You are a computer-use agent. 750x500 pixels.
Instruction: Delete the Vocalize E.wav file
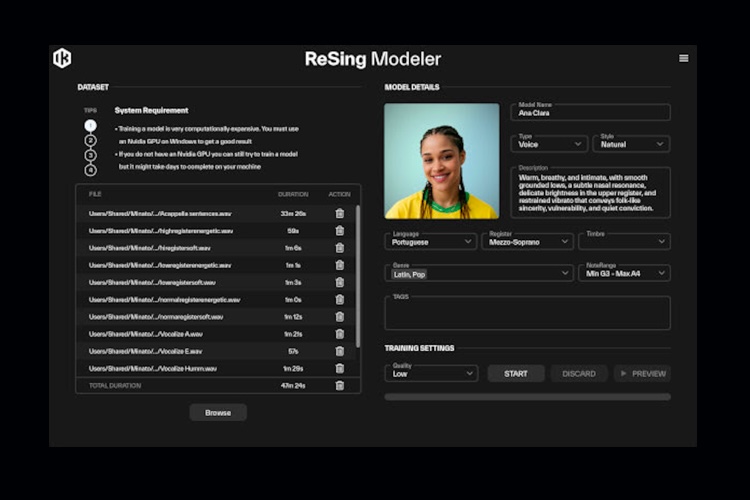[340, 351]
